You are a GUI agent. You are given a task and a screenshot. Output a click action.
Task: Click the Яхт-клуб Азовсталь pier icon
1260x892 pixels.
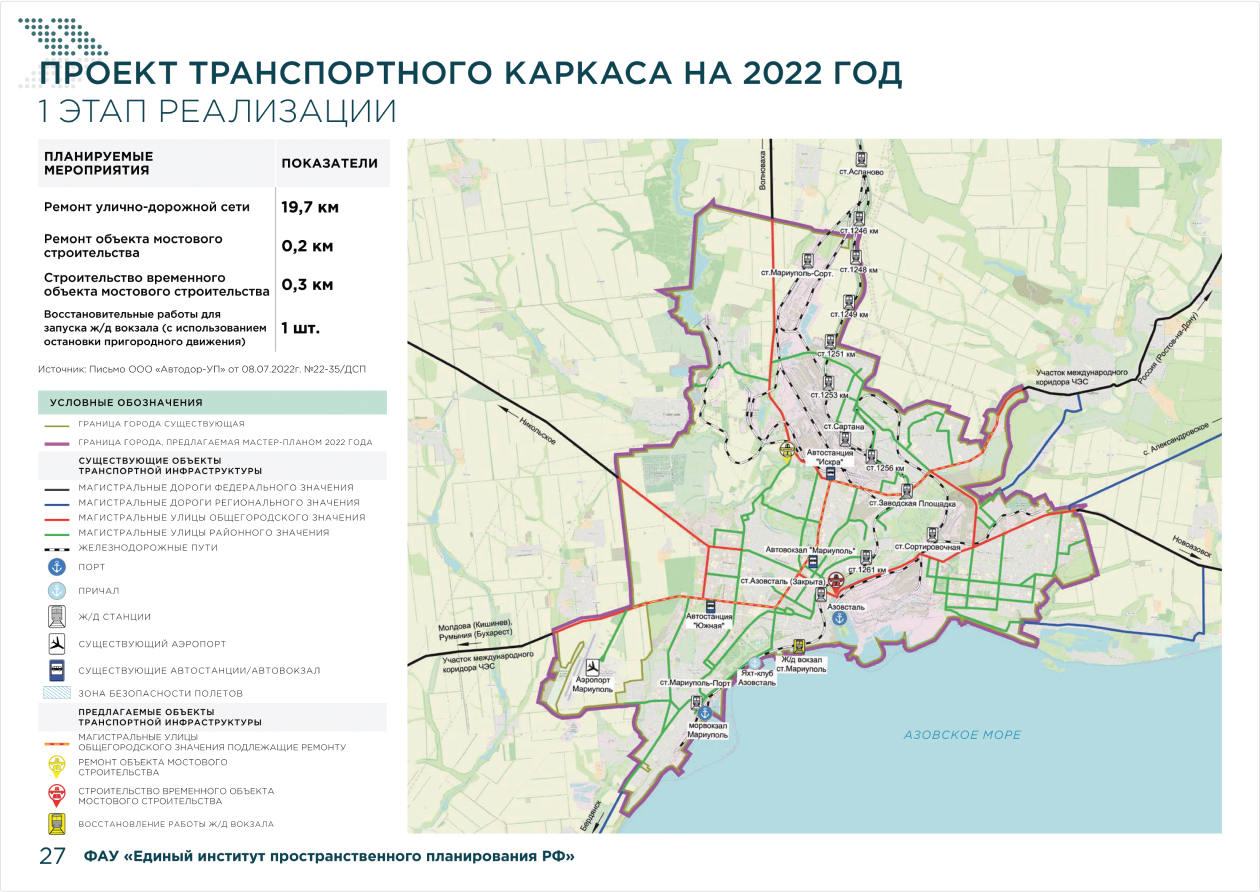(x=757, y=662)
